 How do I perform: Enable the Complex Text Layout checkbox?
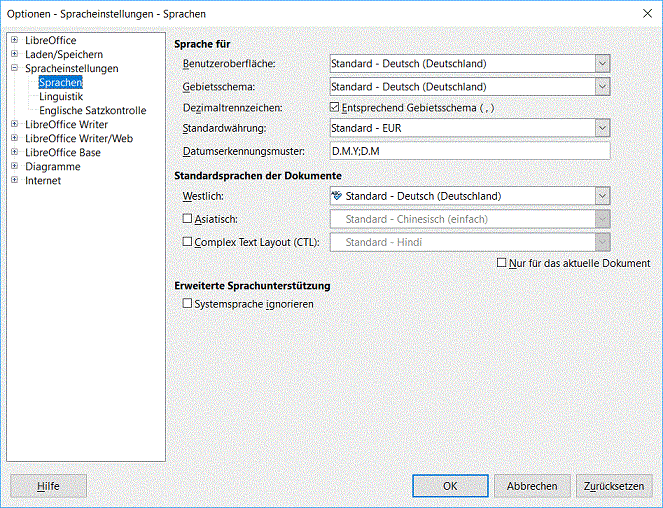(187, 242)
